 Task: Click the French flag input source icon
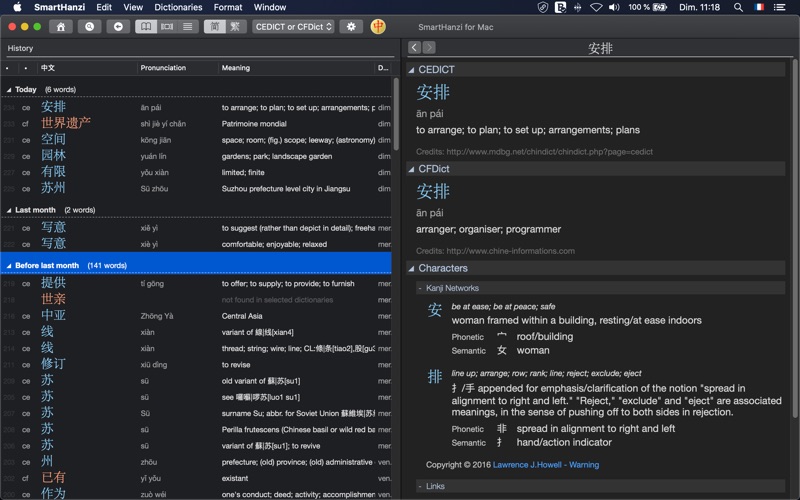[759, 7]
